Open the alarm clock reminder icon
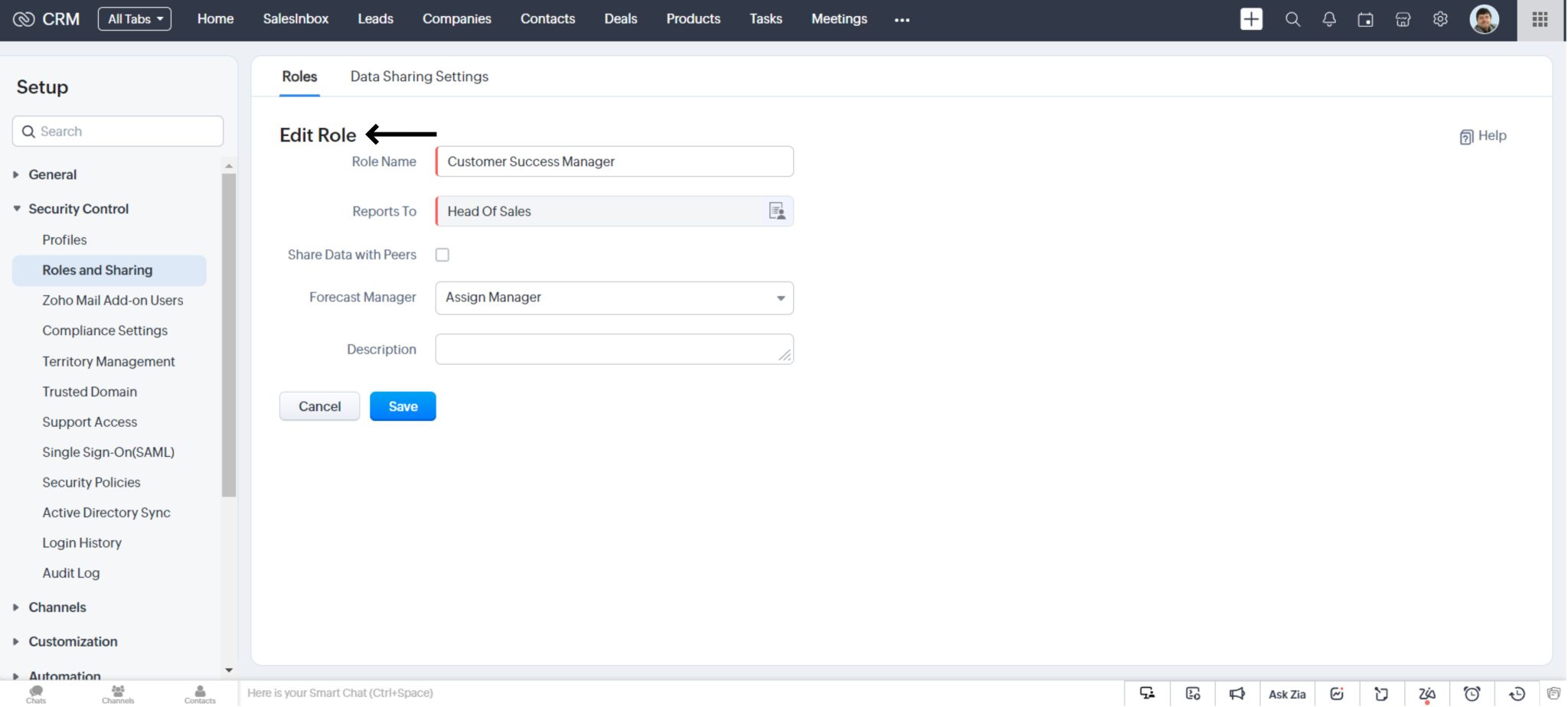The width and height of the screenshot is (1568, 707). [x=1469, y=693]
